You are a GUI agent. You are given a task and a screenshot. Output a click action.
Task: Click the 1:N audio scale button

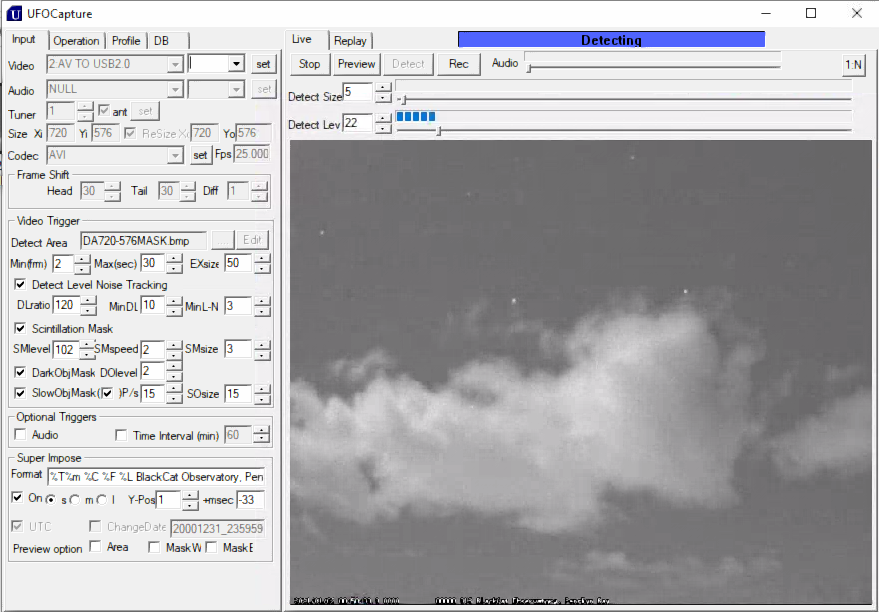click(854, 63)
